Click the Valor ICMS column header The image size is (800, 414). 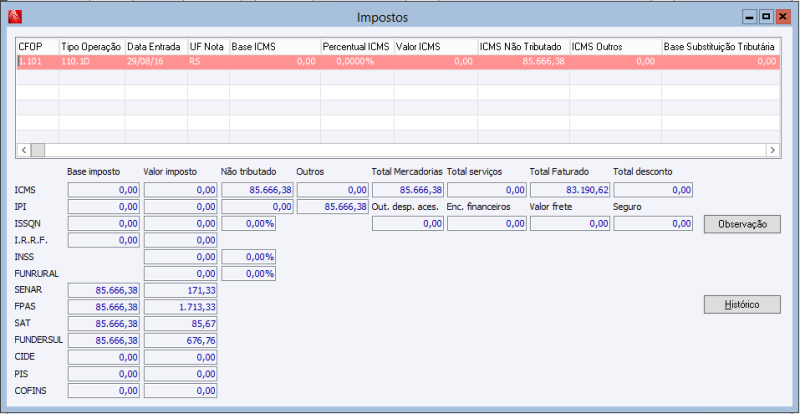(435, 46)
